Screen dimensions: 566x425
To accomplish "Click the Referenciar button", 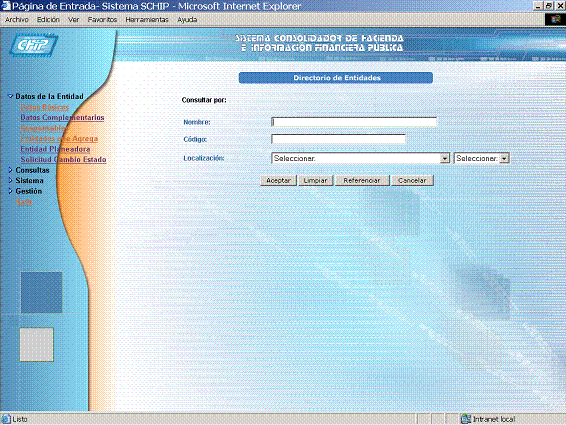I will click(x=362, y=181).
